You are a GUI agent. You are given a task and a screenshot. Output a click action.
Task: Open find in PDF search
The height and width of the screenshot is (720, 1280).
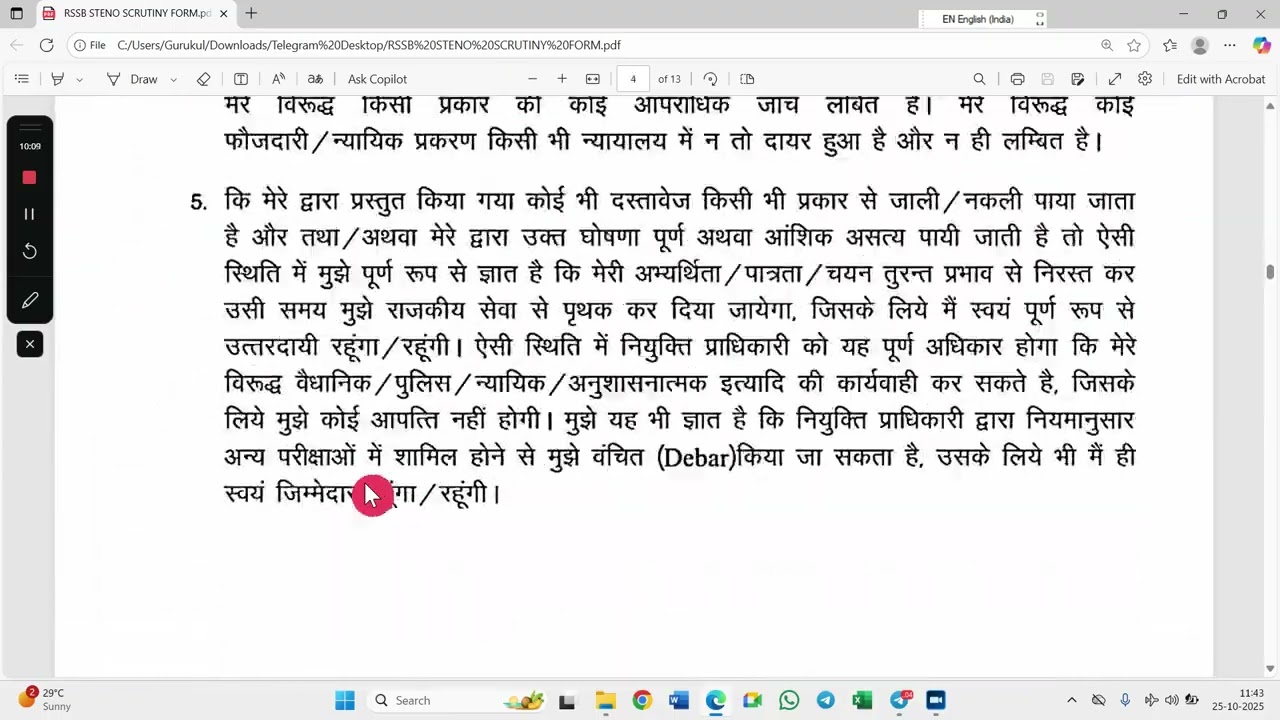tap(979, 79)
